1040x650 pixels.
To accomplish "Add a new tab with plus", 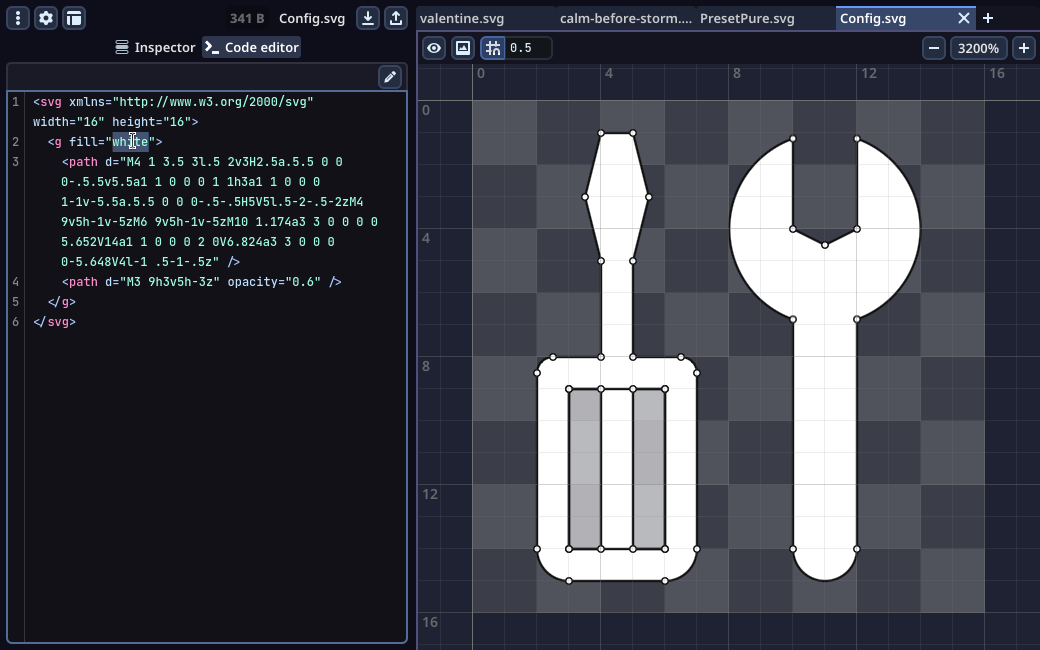I will pos(988,19).
